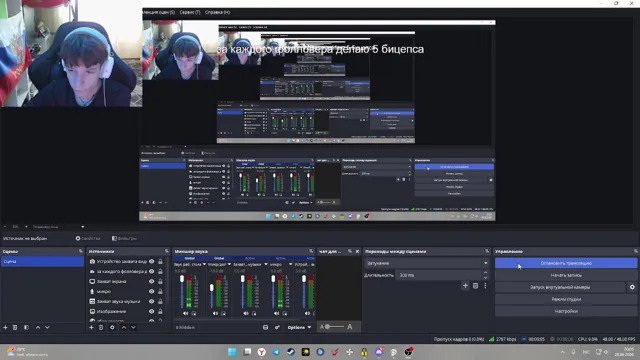640x360 pixels.
Task: Toggle mixer layout icon beside Options
Action: tap(266, 327)
